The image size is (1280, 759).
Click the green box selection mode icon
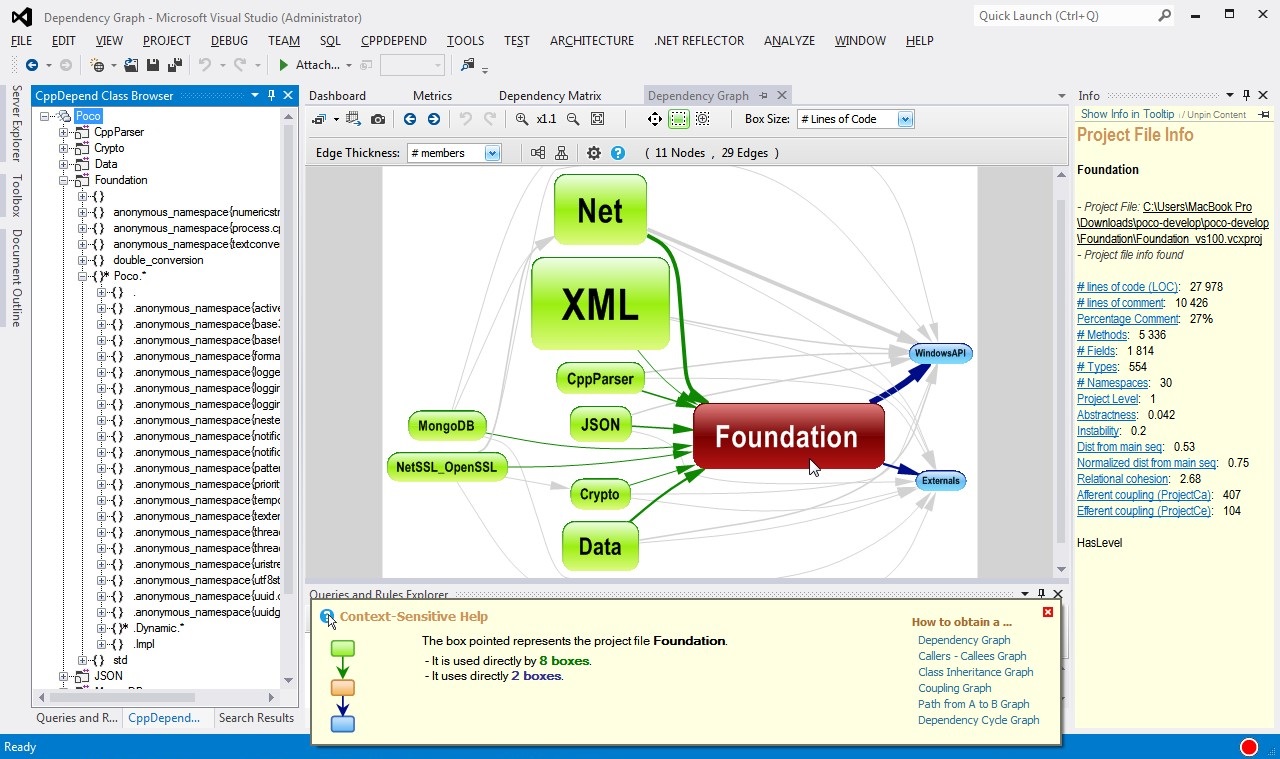tap(679, 119)
